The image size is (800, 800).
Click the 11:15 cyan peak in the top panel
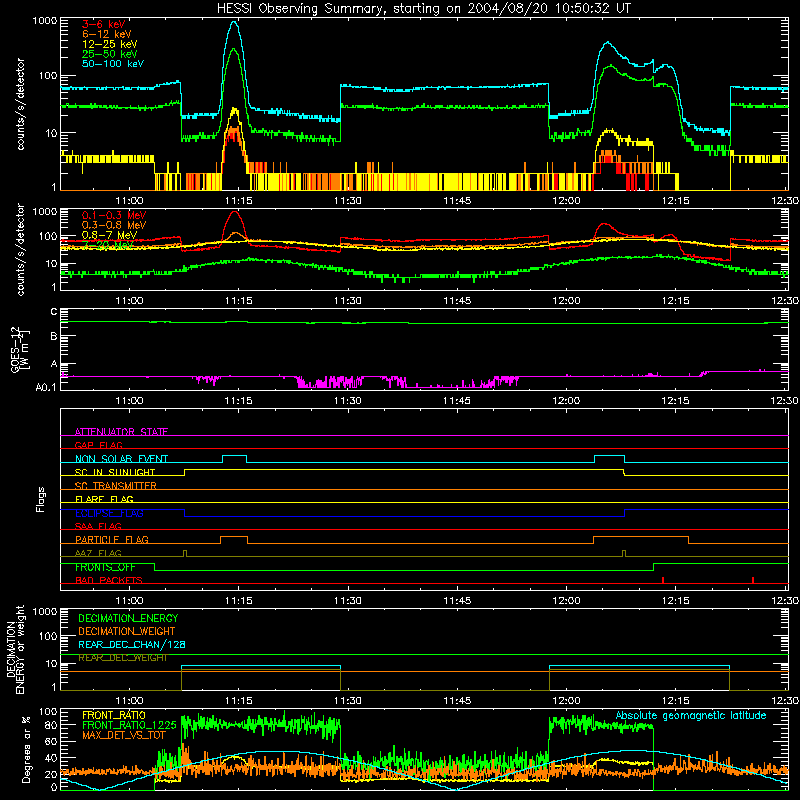(234, 23)
